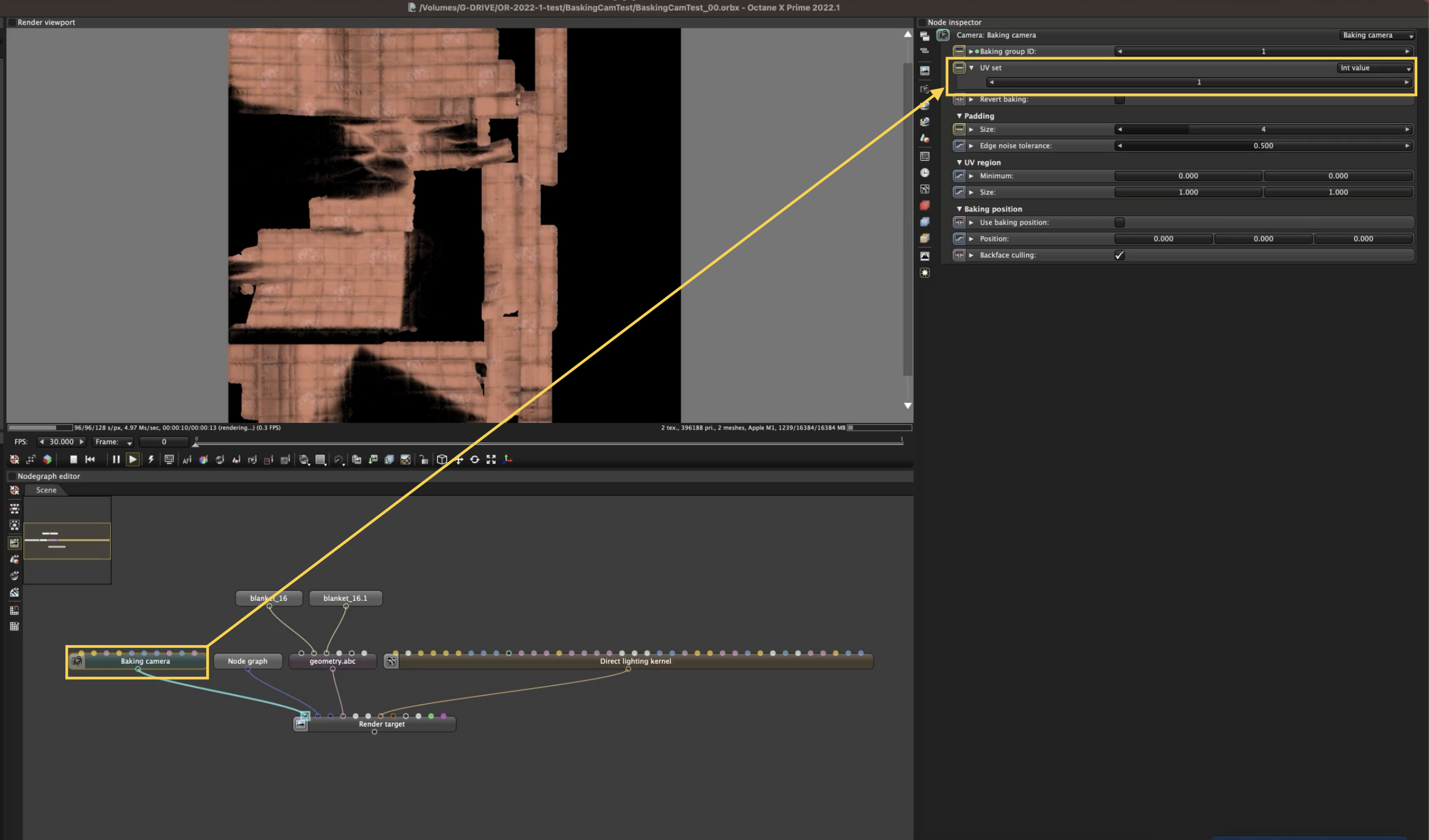Enable the Revert baking checkbox

click(x=1119, y=100)
